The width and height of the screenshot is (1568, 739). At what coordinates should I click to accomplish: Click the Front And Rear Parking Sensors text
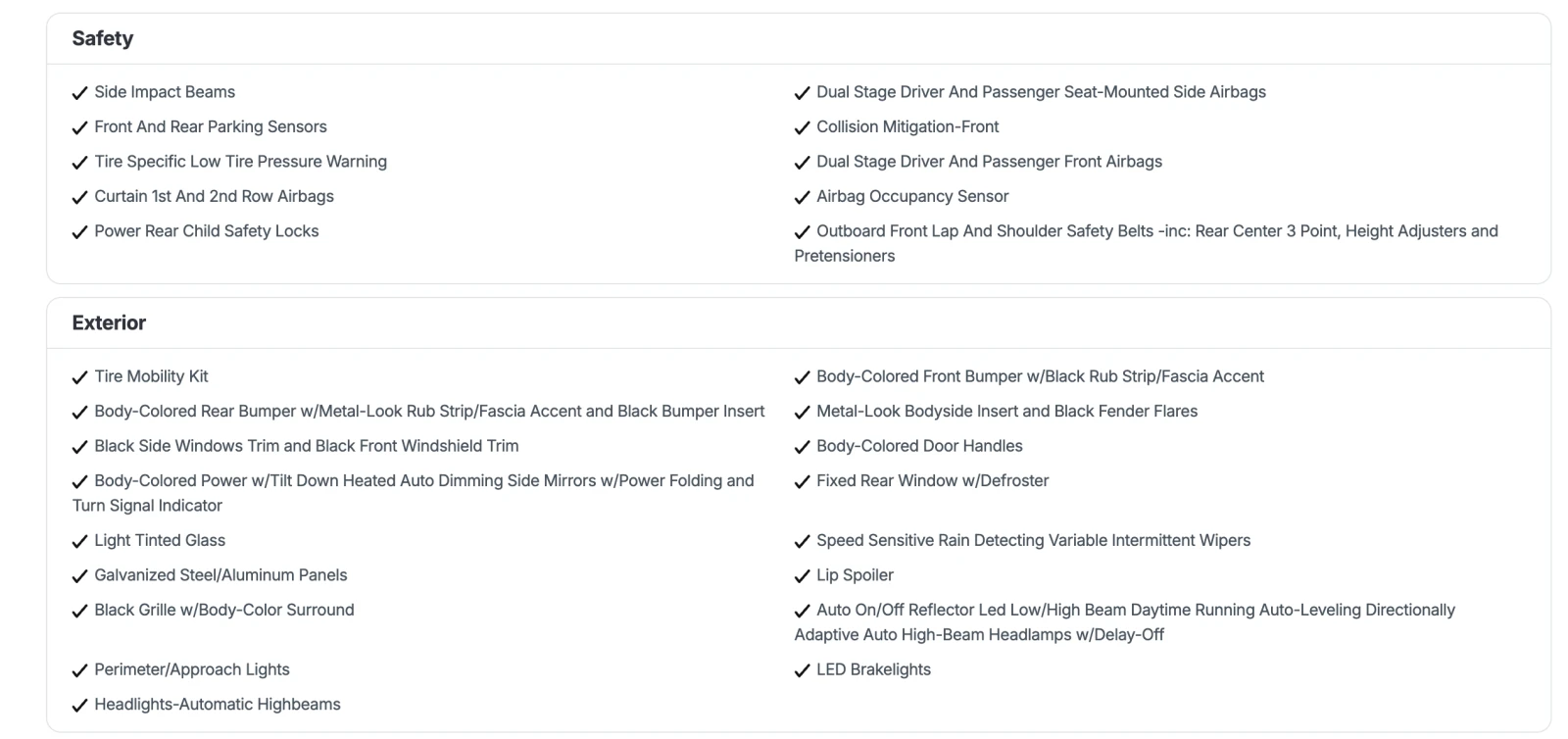(x=211, y=126)
